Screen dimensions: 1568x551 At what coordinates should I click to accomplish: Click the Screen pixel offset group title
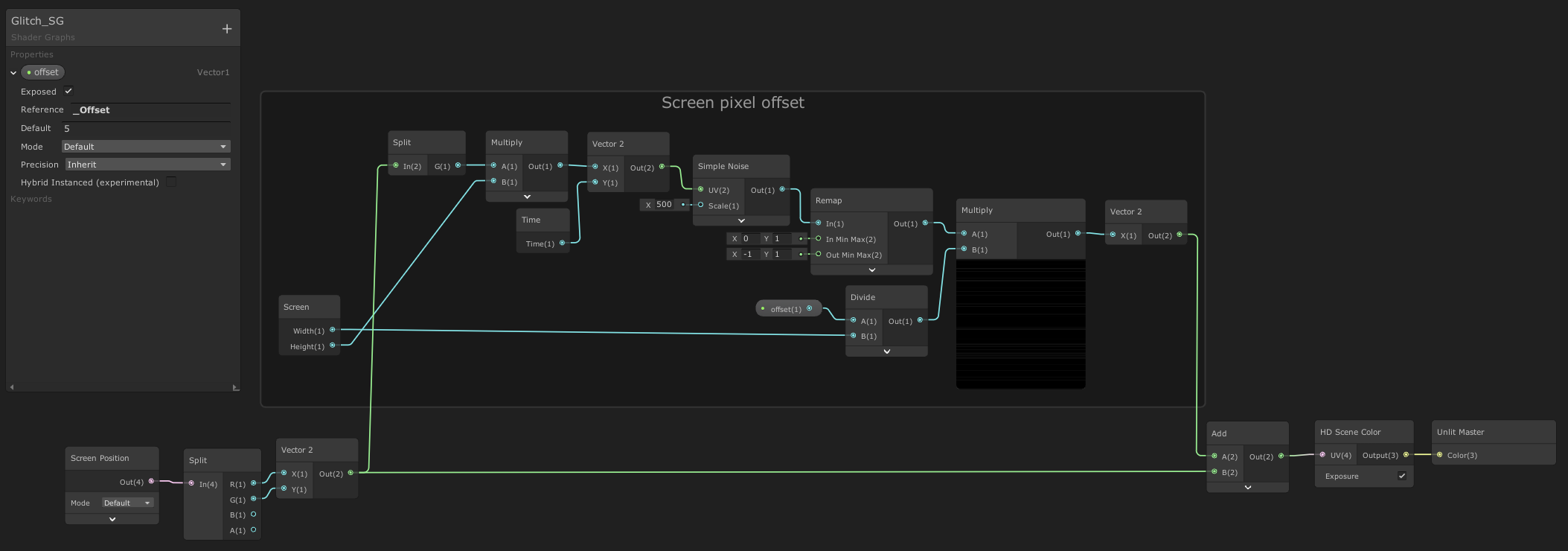tap(732, 103)
